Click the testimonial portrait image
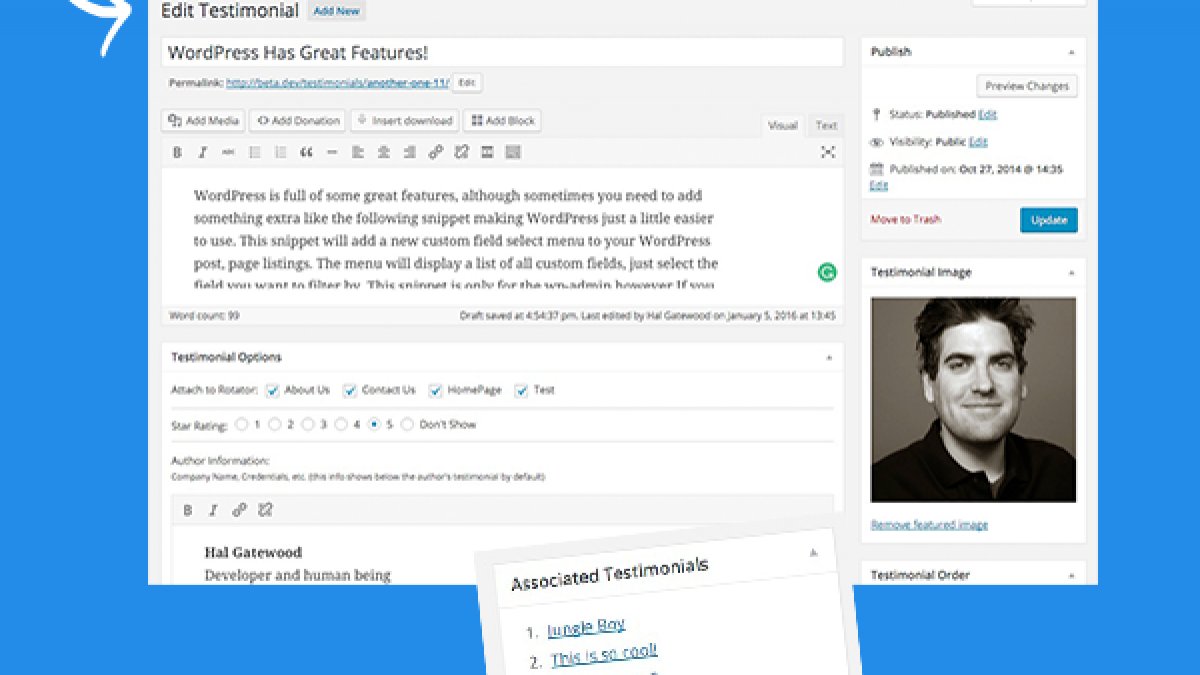The height and width of the screenshot is (675, 1200). point(973,400)
